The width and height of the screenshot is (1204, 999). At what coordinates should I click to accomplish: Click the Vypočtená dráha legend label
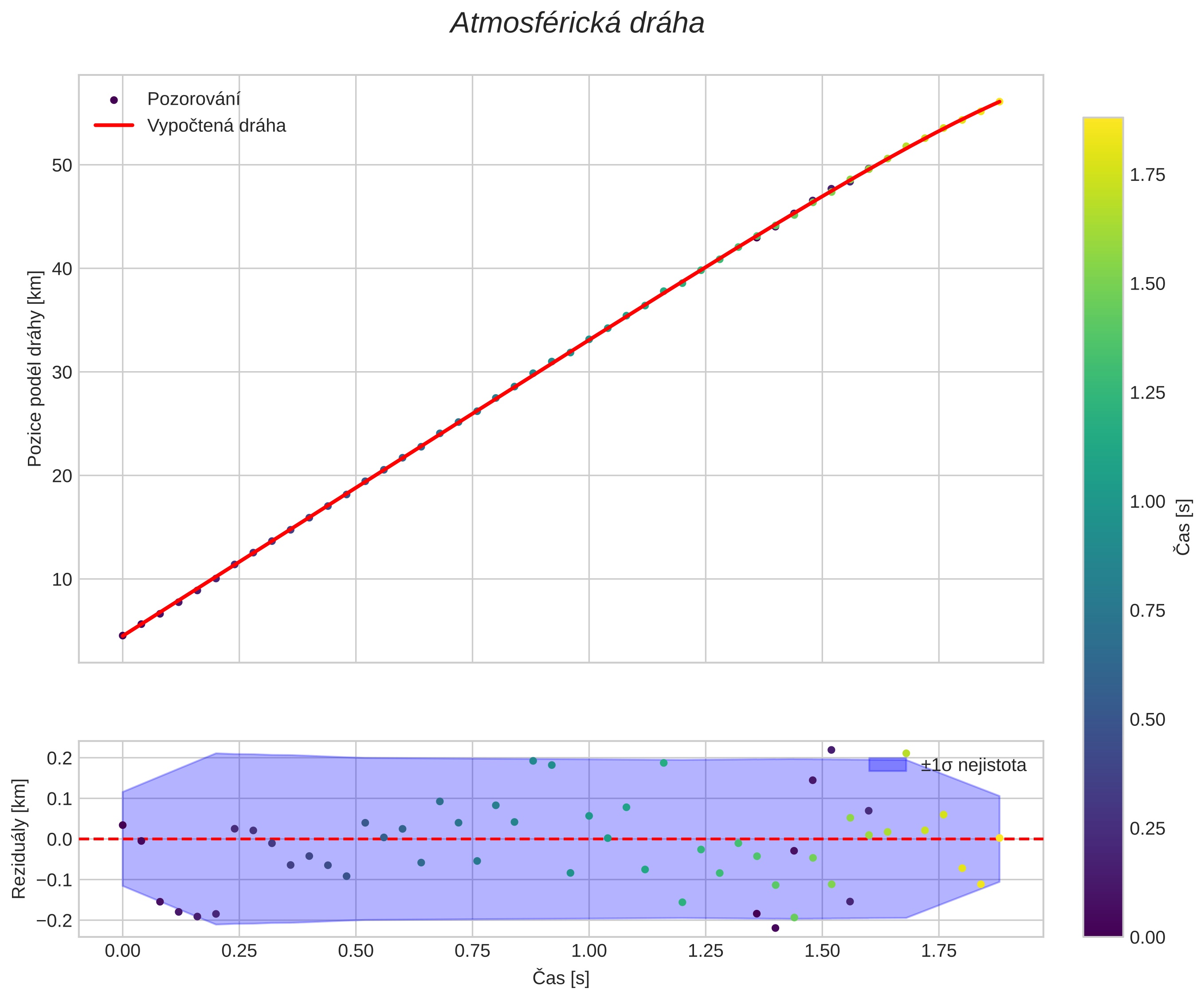point(216,125)
